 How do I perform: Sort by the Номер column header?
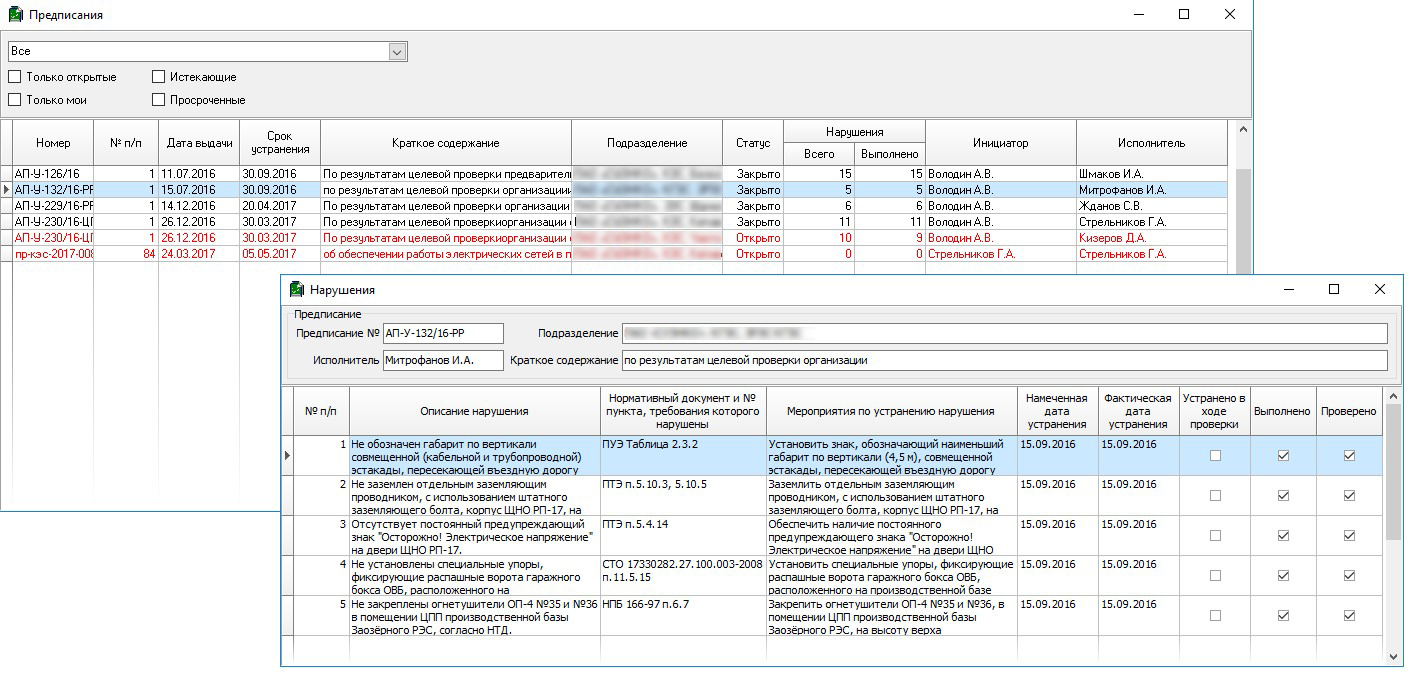point(53,143)
